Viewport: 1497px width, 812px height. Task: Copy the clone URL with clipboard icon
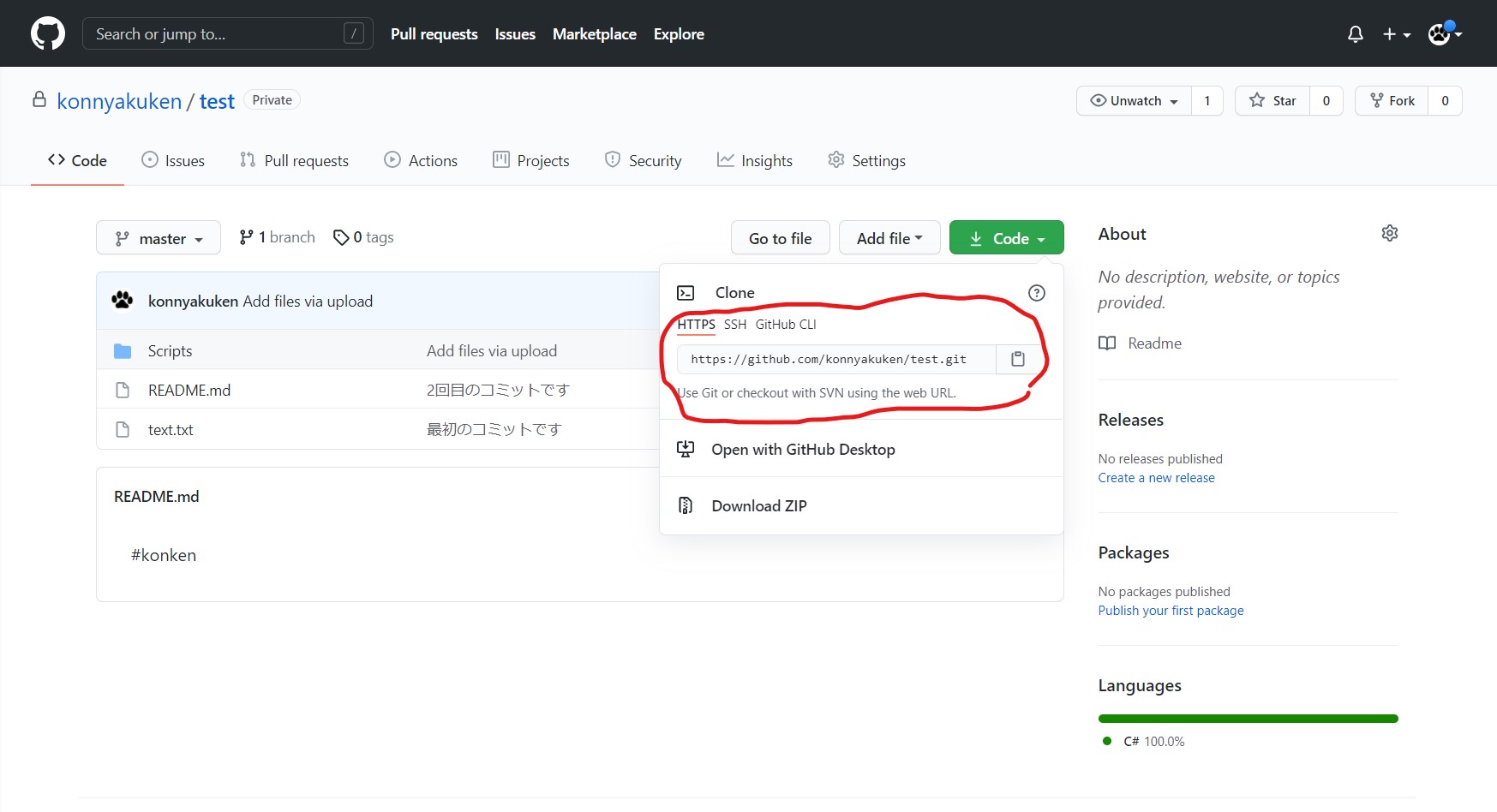[1018, 359]
